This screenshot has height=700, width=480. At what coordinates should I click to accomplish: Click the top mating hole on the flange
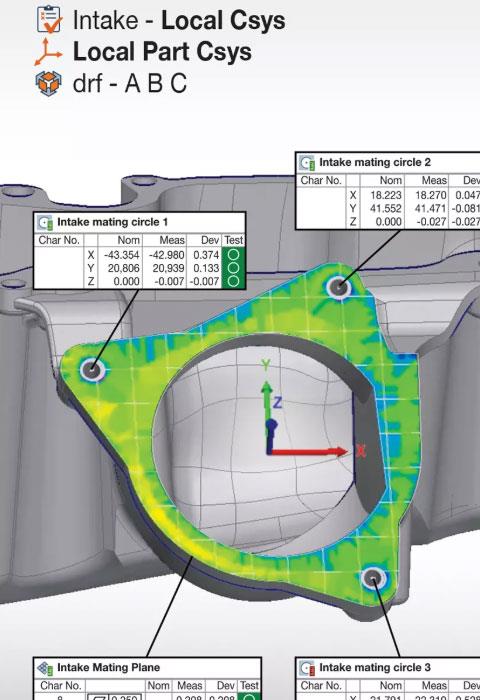pos(339,286)
